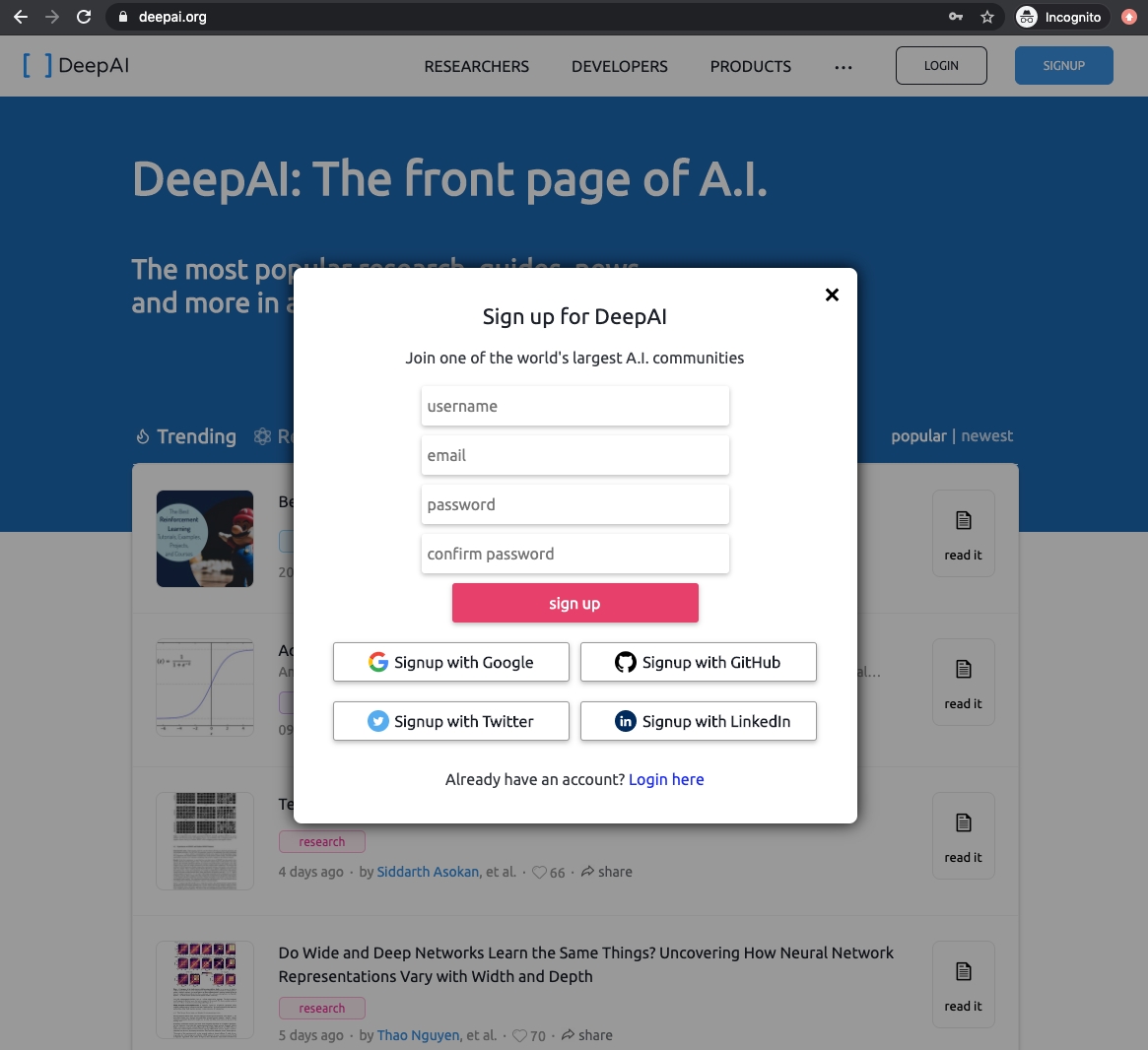Viewport: 1148px width, 1050px height.
Task: Click into the confirm password field
Action: coord(575,554)
